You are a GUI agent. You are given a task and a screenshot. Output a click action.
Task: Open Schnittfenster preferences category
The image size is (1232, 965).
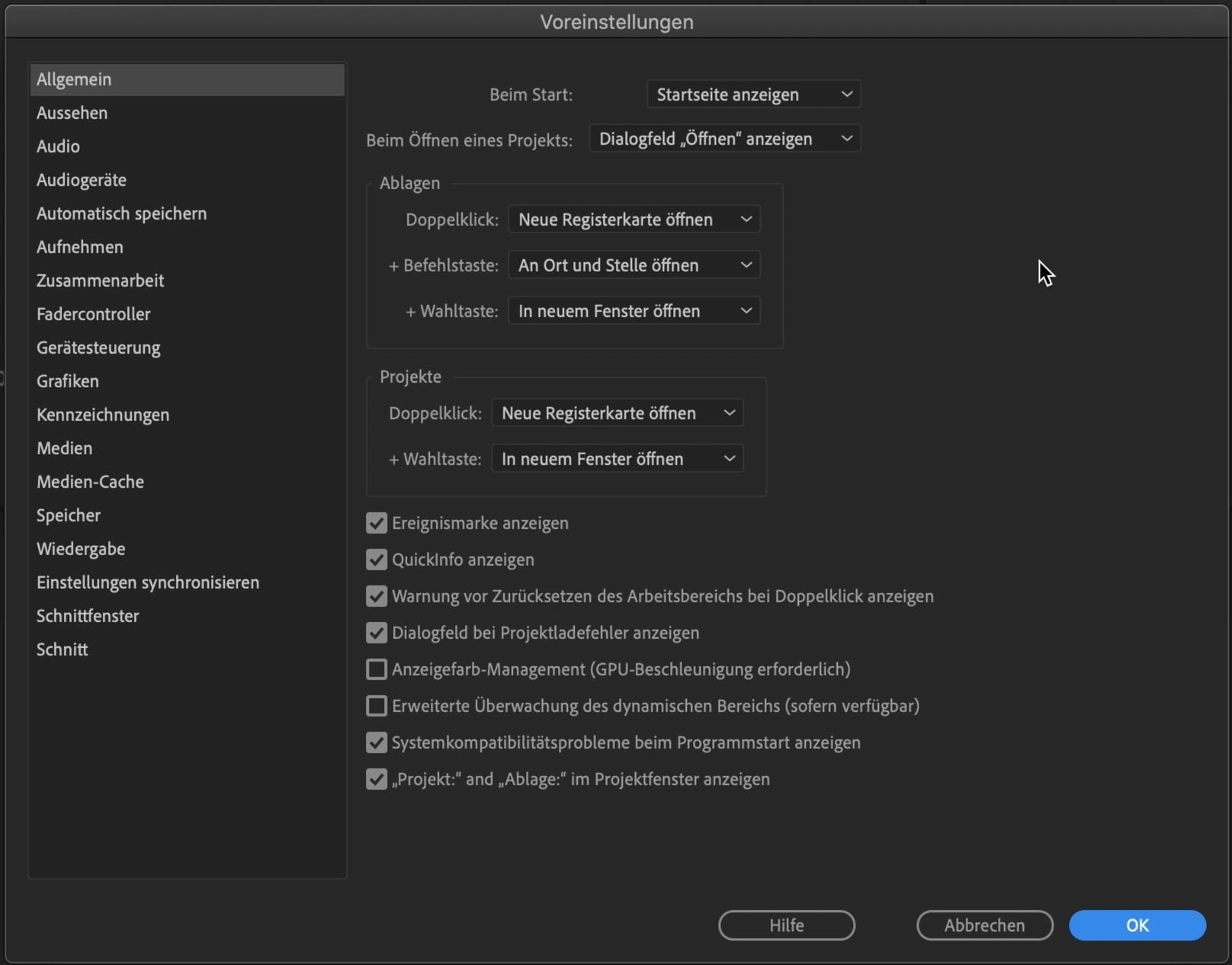(88, 616)
